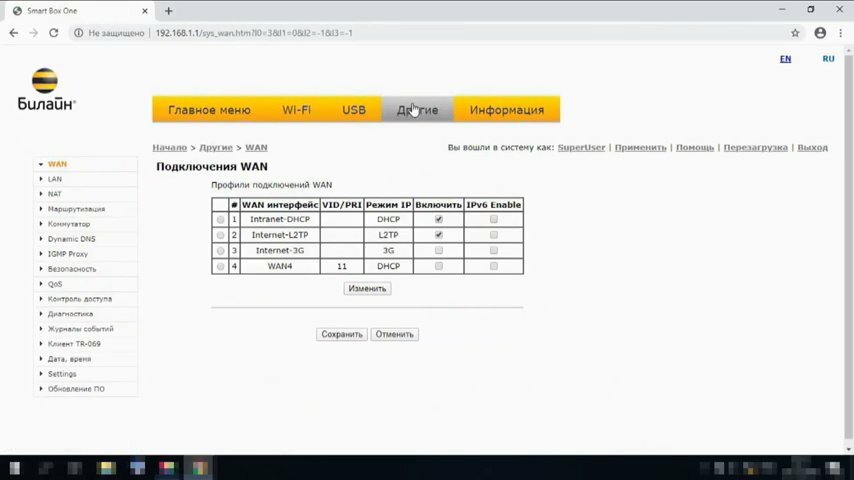Follow the Другие breadcrumb link
This screenshot has width=854, height=480.
(216, 148)
